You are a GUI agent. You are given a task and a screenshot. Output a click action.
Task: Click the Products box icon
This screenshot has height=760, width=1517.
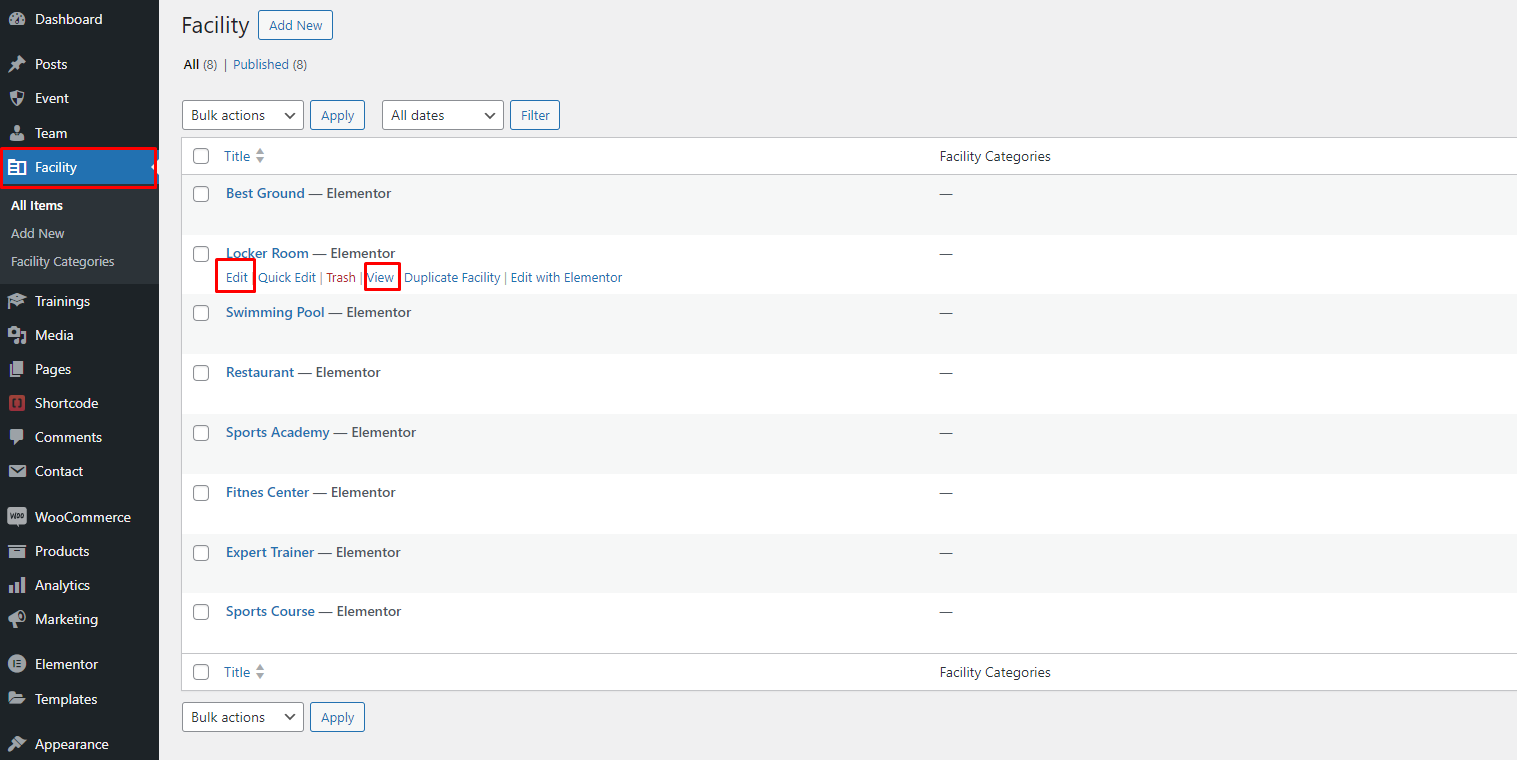(17, 551)
